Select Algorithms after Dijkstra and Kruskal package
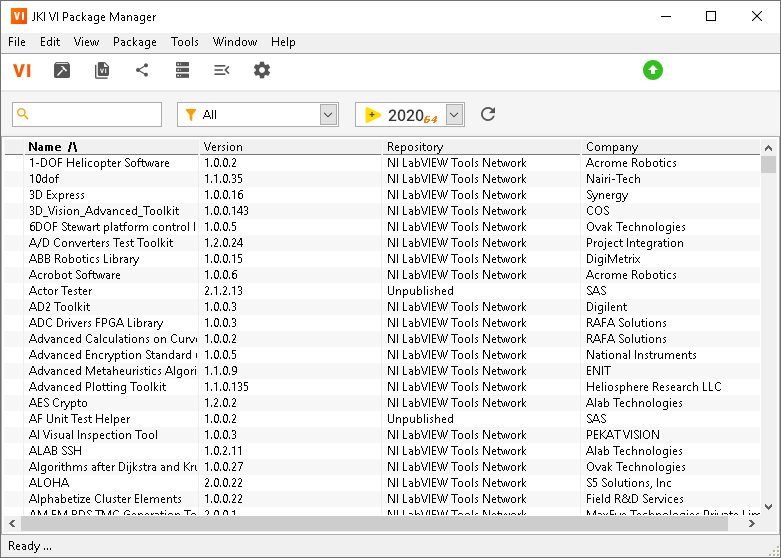781x558 pixels. (383, 466)
